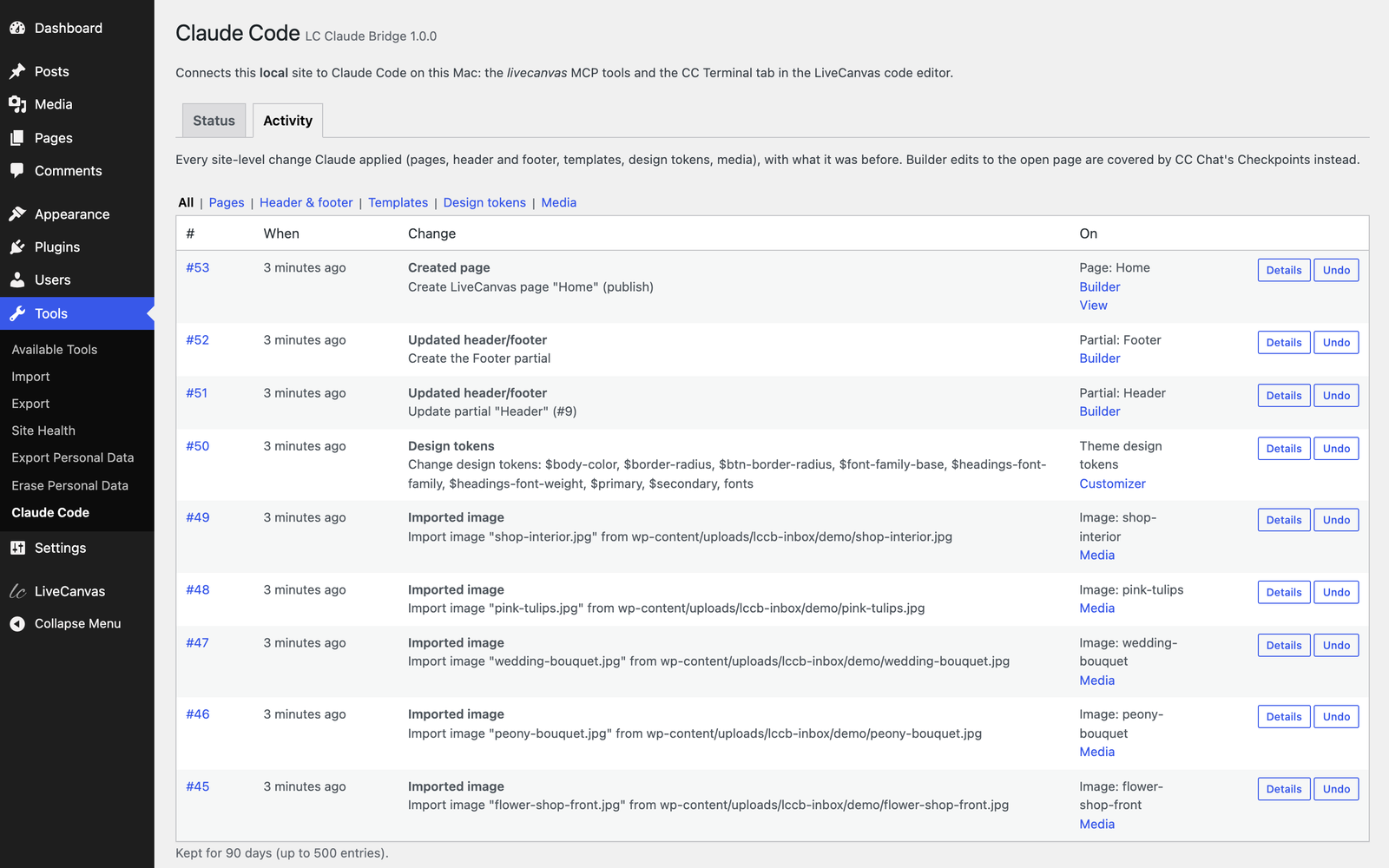Show All activity entries
1389x868 pixels.
click(x=186, y=202)
